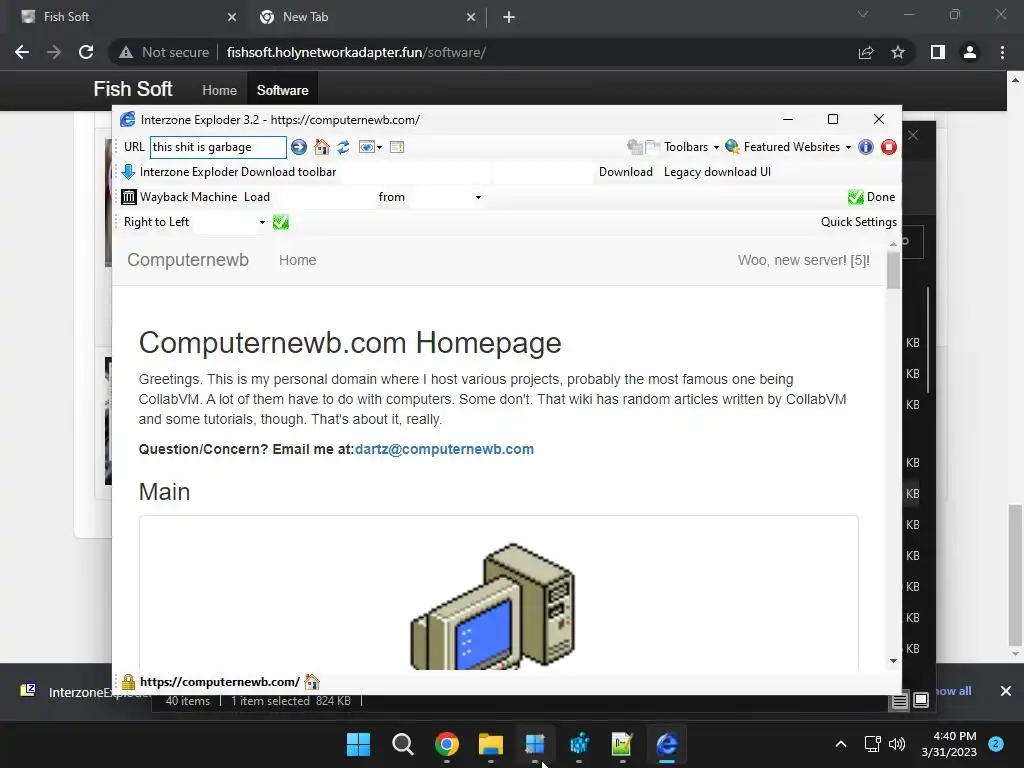Click Chrome's back arrow button
Viewport: 1024px width, 768px height.
pyautogui.click(x=22, y=52)
